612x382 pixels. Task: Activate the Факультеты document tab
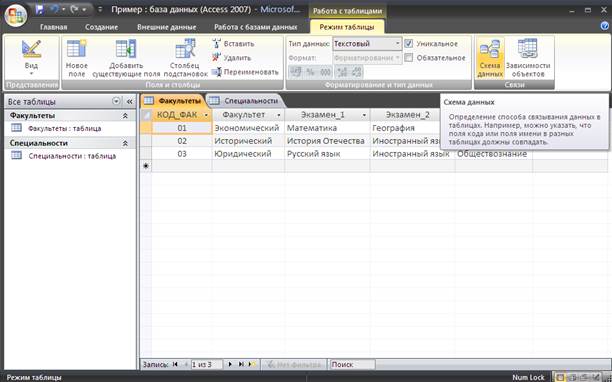(173, 101)
